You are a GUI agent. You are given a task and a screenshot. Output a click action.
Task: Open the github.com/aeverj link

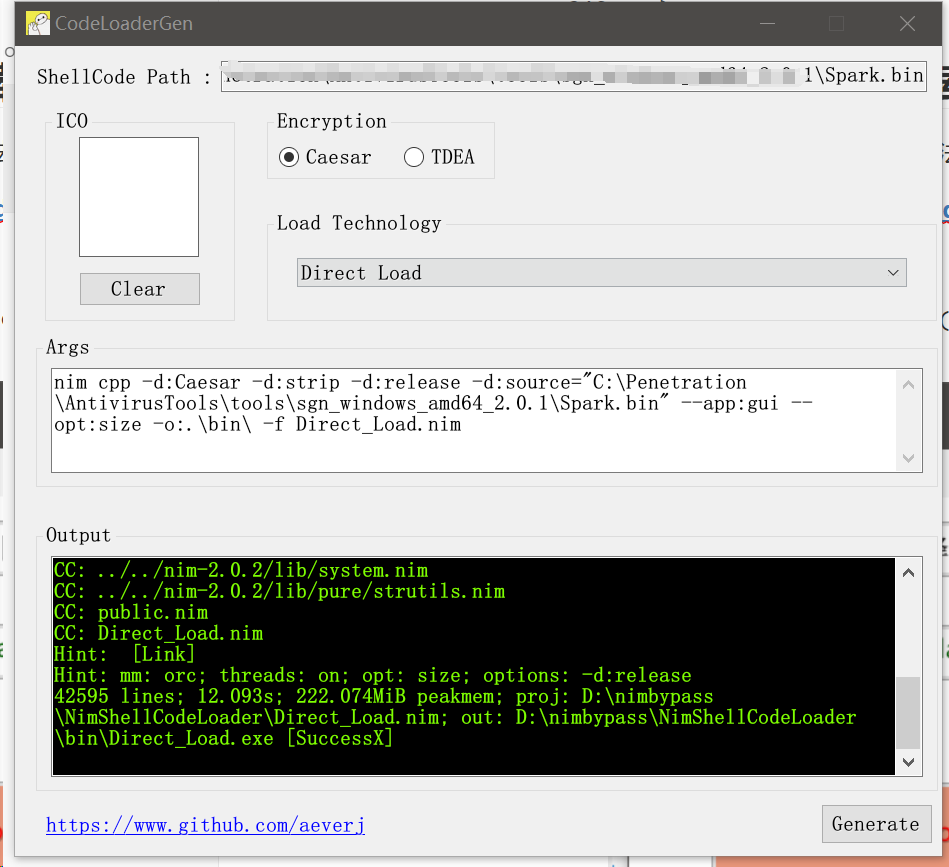pos(205,825)
